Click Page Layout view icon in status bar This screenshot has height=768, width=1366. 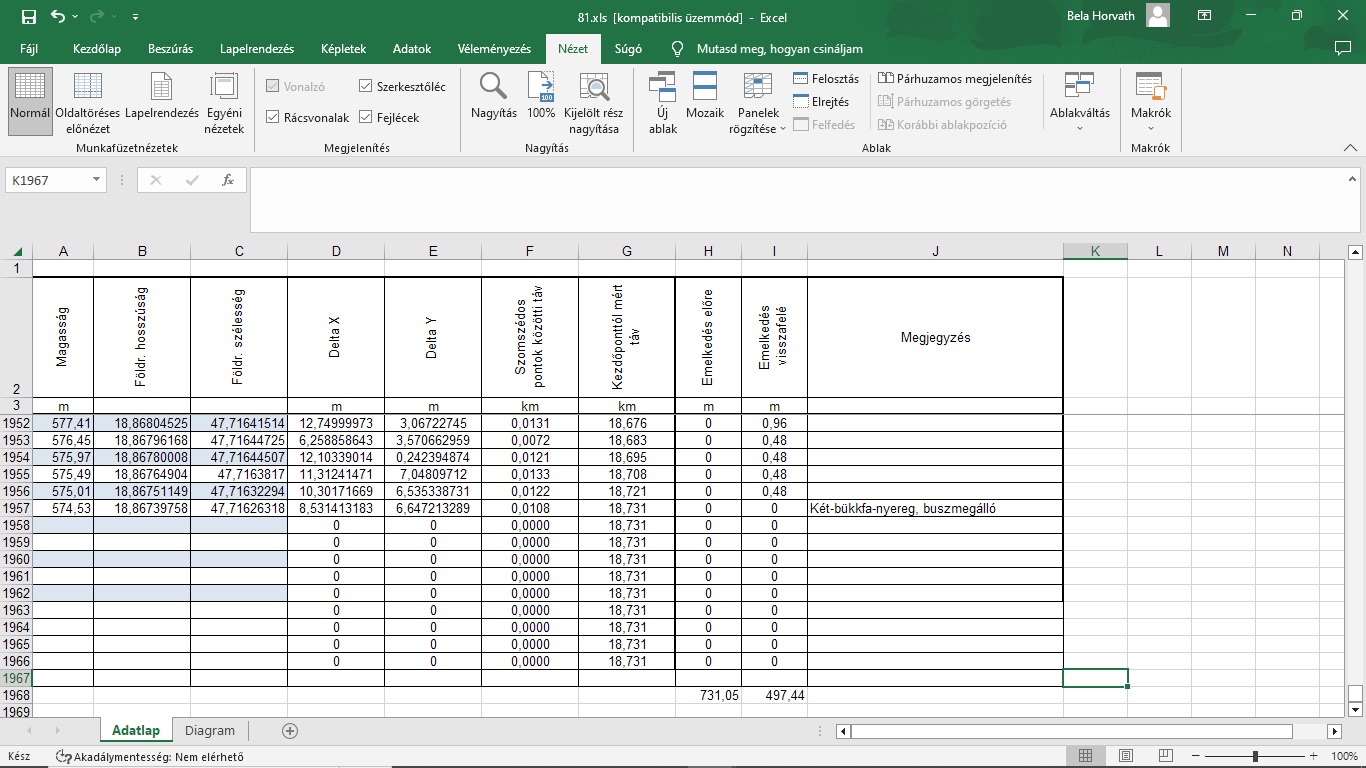pos(1126,756)
